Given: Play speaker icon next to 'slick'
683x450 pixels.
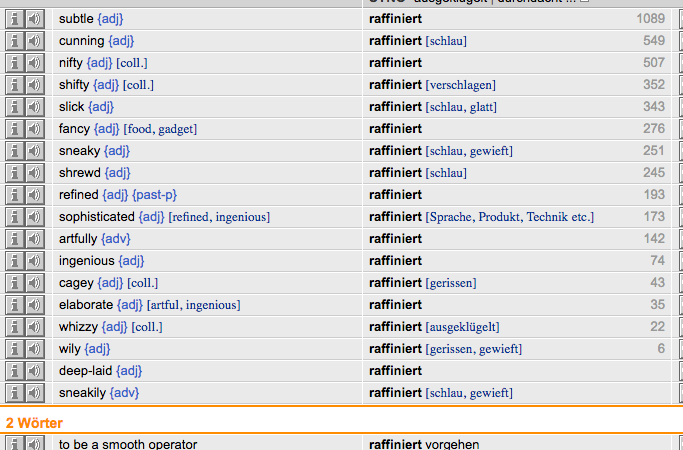Looking at the screenshot, I should click(34, 107).
